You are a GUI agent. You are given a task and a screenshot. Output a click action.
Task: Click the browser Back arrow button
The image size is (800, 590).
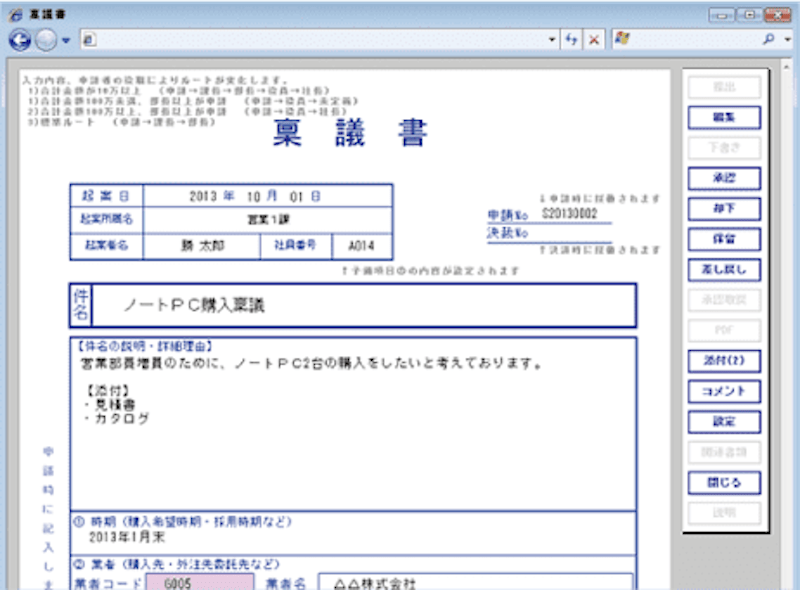click(x=20, y=40)
